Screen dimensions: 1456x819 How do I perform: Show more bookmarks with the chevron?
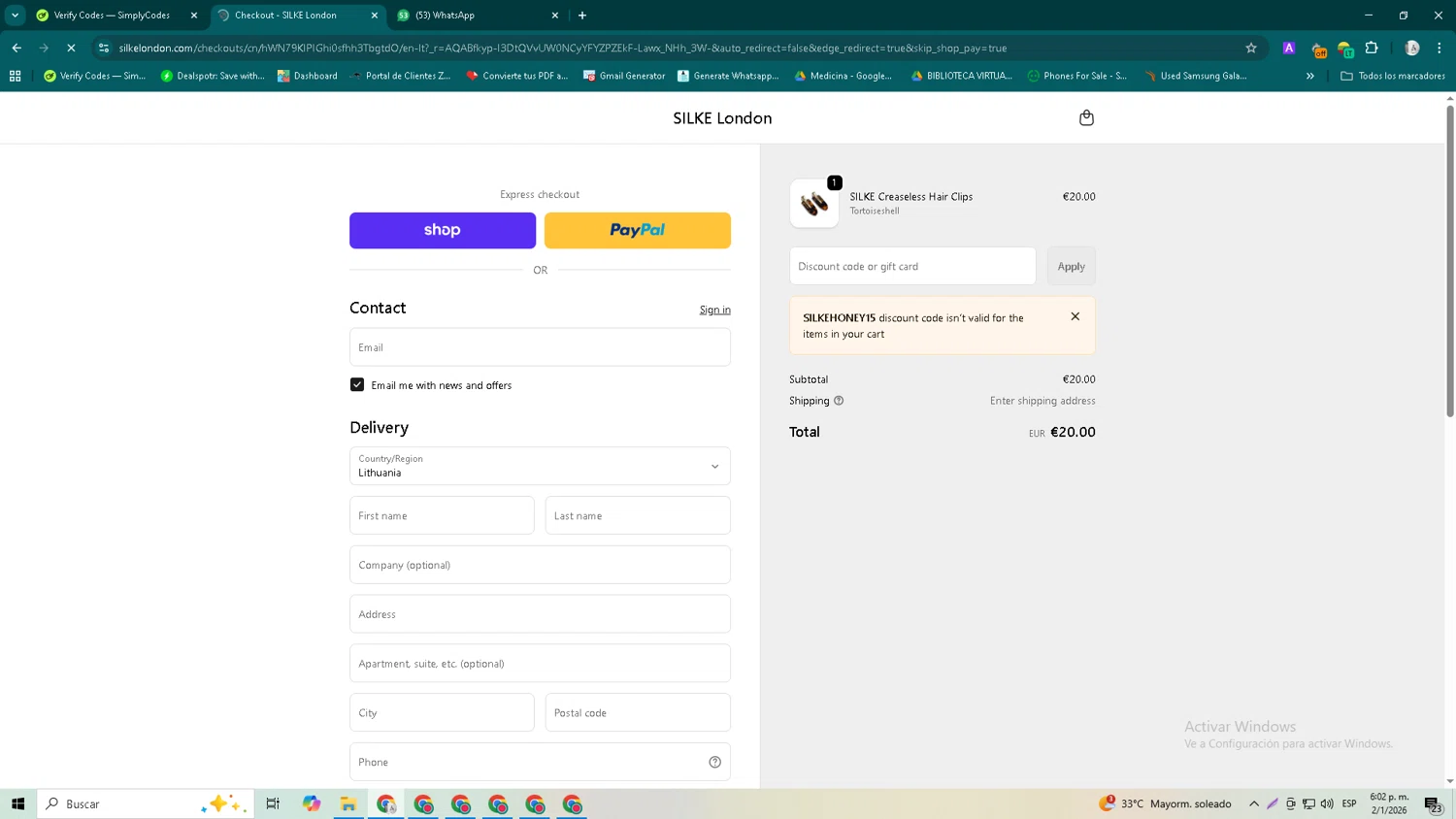pyautogui.click(x=1309, y=76)
